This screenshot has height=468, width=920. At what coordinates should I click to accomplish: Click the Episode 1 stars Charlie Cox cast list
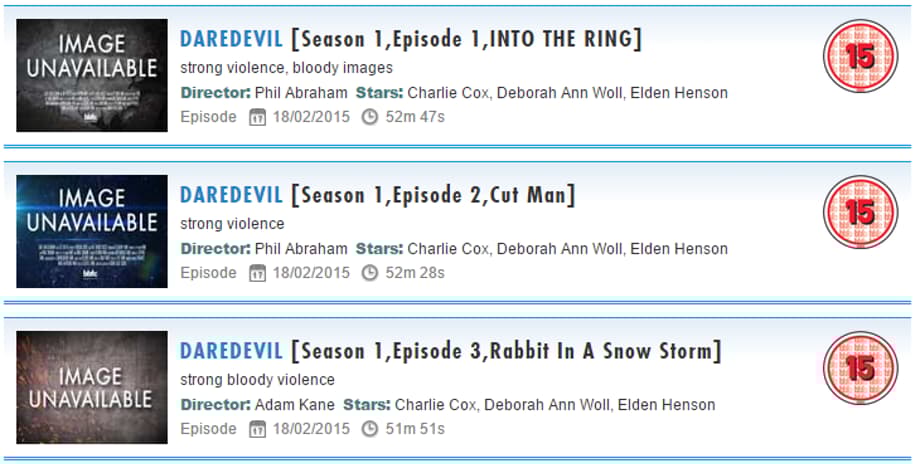click(567, 93)
